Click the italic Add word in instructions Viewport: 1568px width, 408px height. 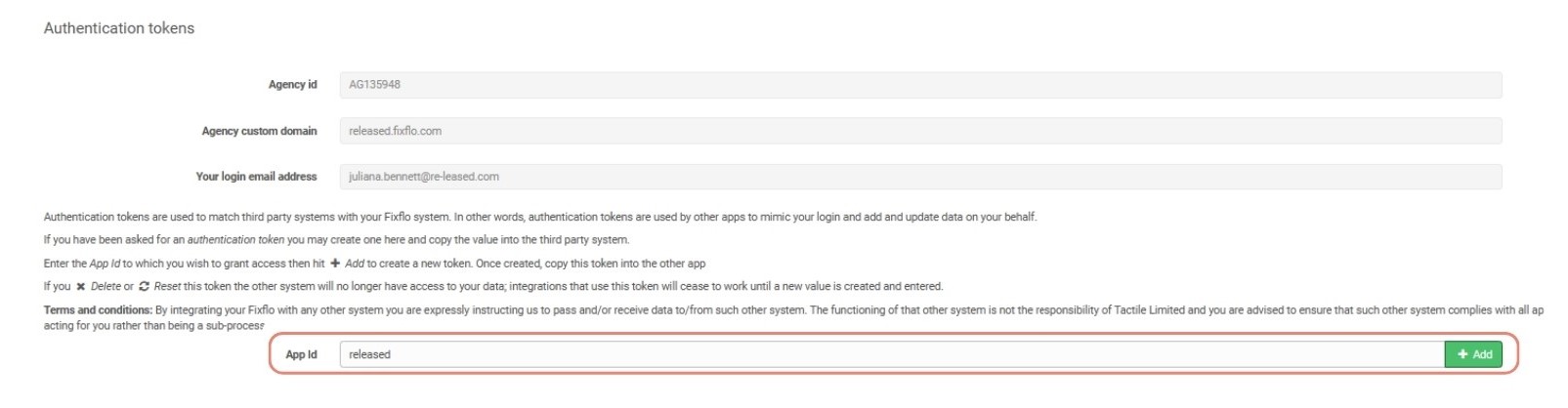pos(355,264)
